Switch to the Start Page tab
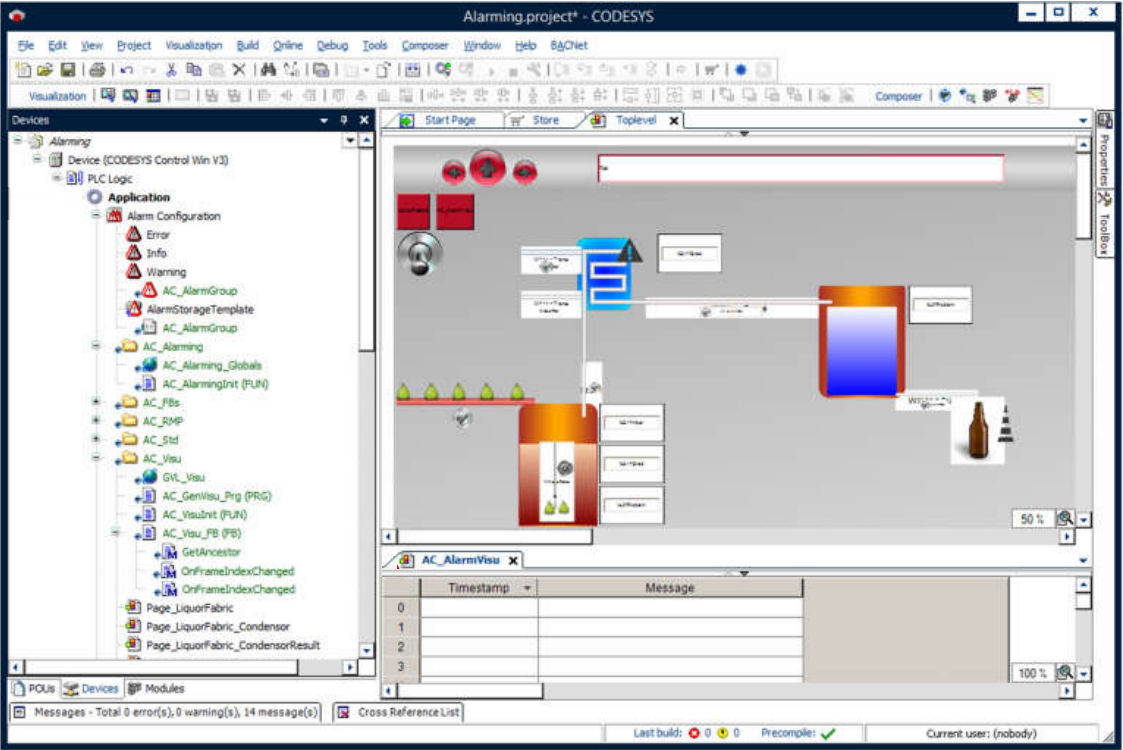The height and width of the screenshot is (750, 1123). pyautogui.click(x=449, y=120)
